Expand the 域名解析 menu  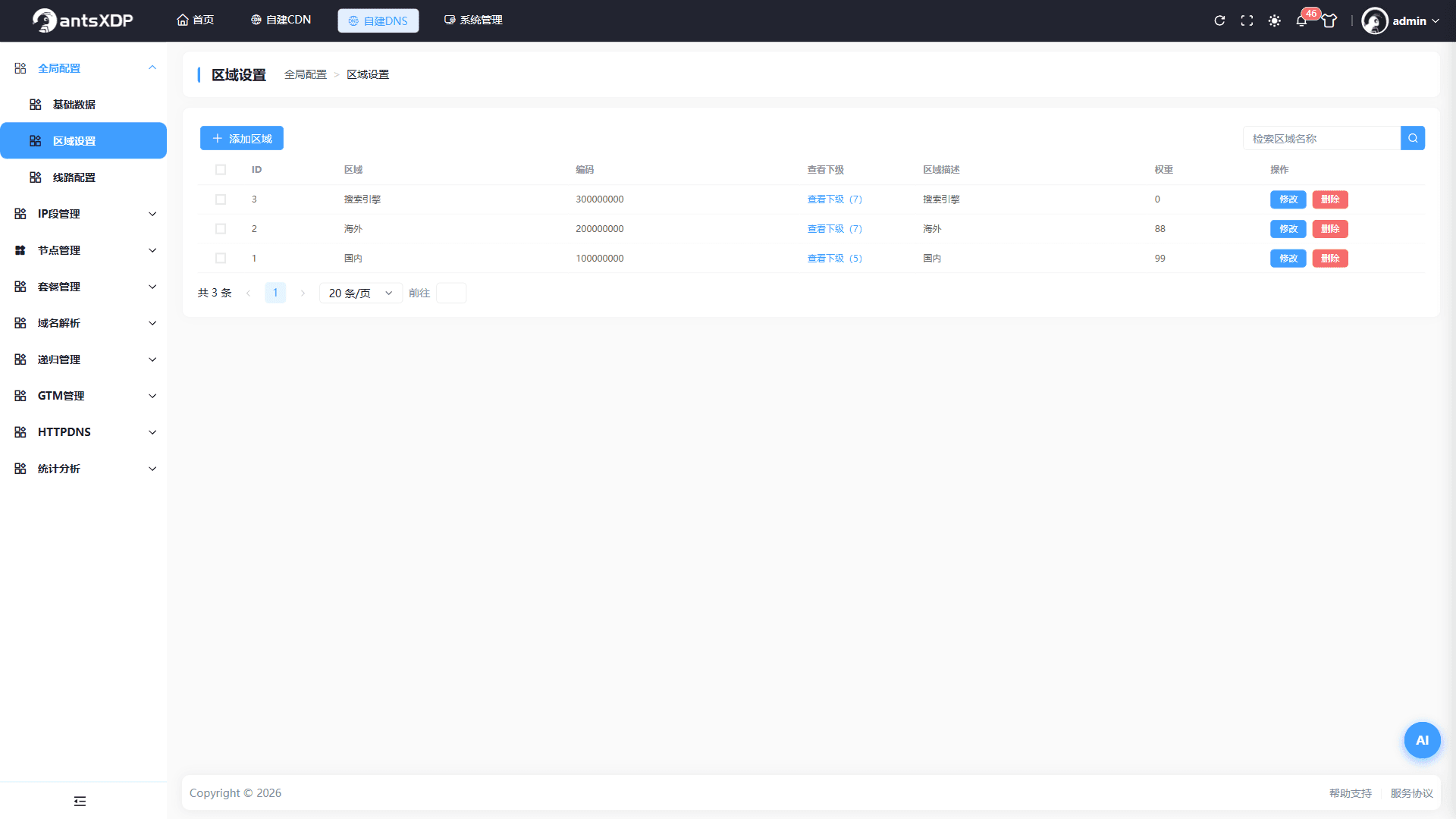pos(83,323)
